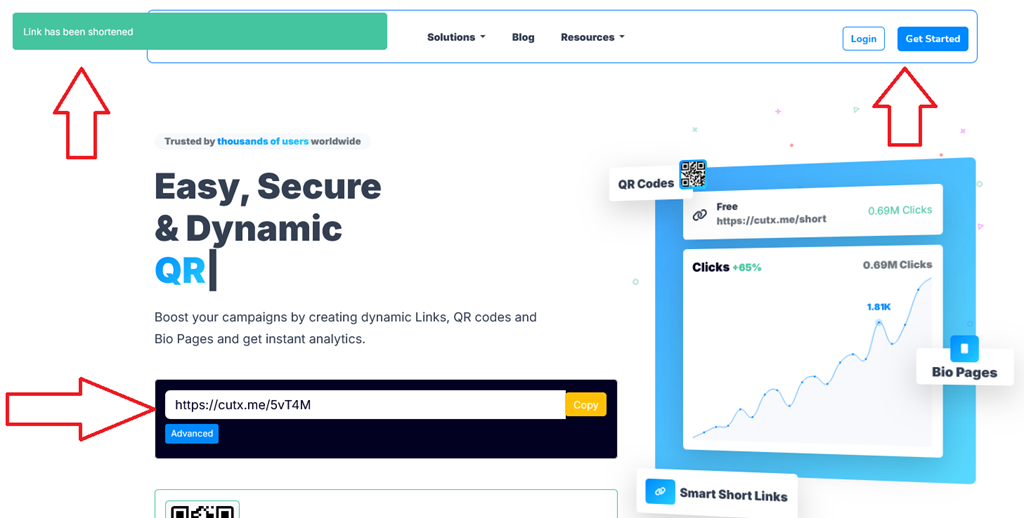Click the https://cutx.me/short example link

pyautogui.click(x=771, y=219)
